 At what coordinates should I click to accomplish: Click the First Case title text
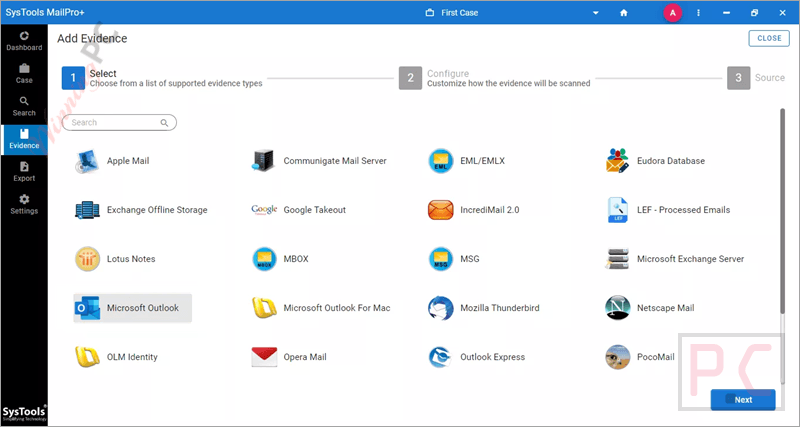point(459,13)
